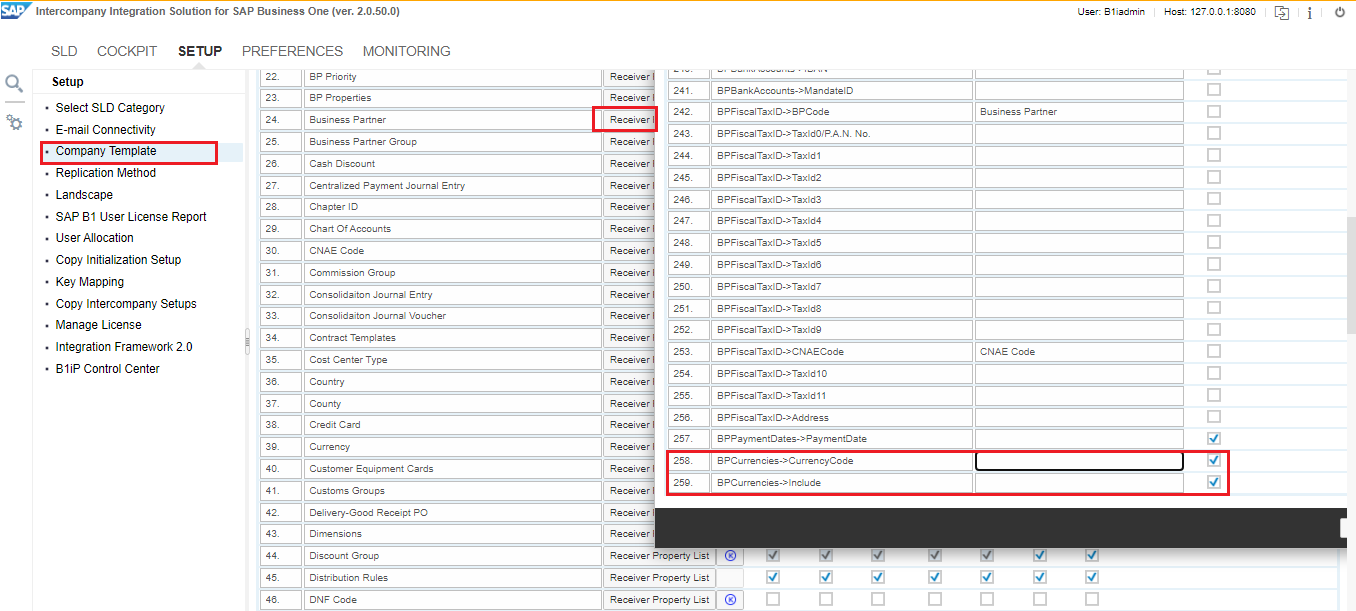Click the power logout icon

[x=1340, y=12]
